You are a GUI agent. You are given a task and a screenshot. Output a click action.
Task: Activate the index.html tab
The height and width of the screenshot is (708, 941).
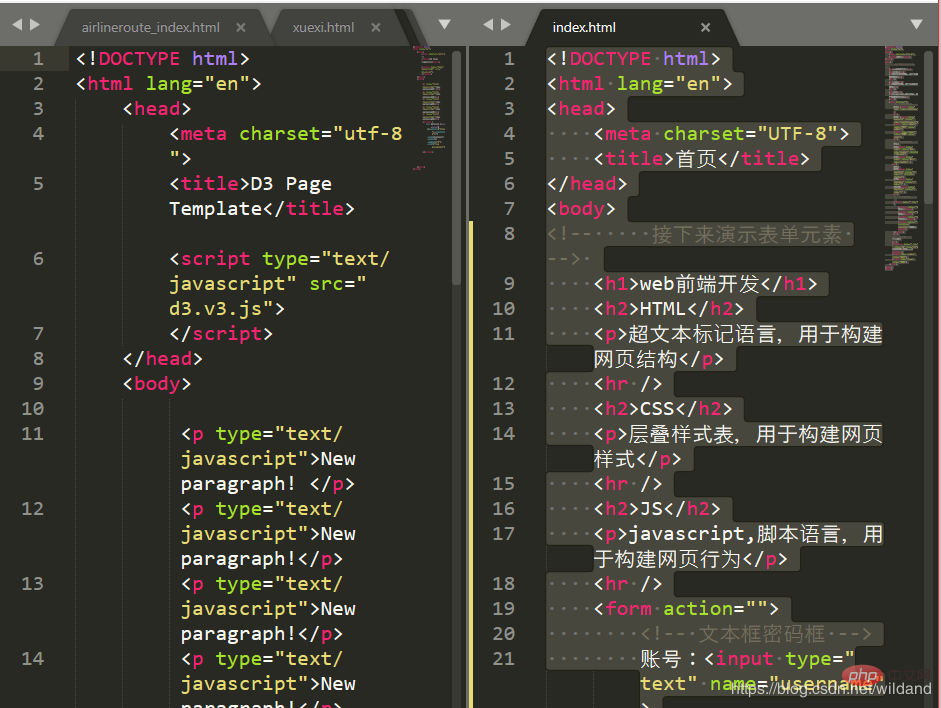pyautogui.click(x=584, y=28)
